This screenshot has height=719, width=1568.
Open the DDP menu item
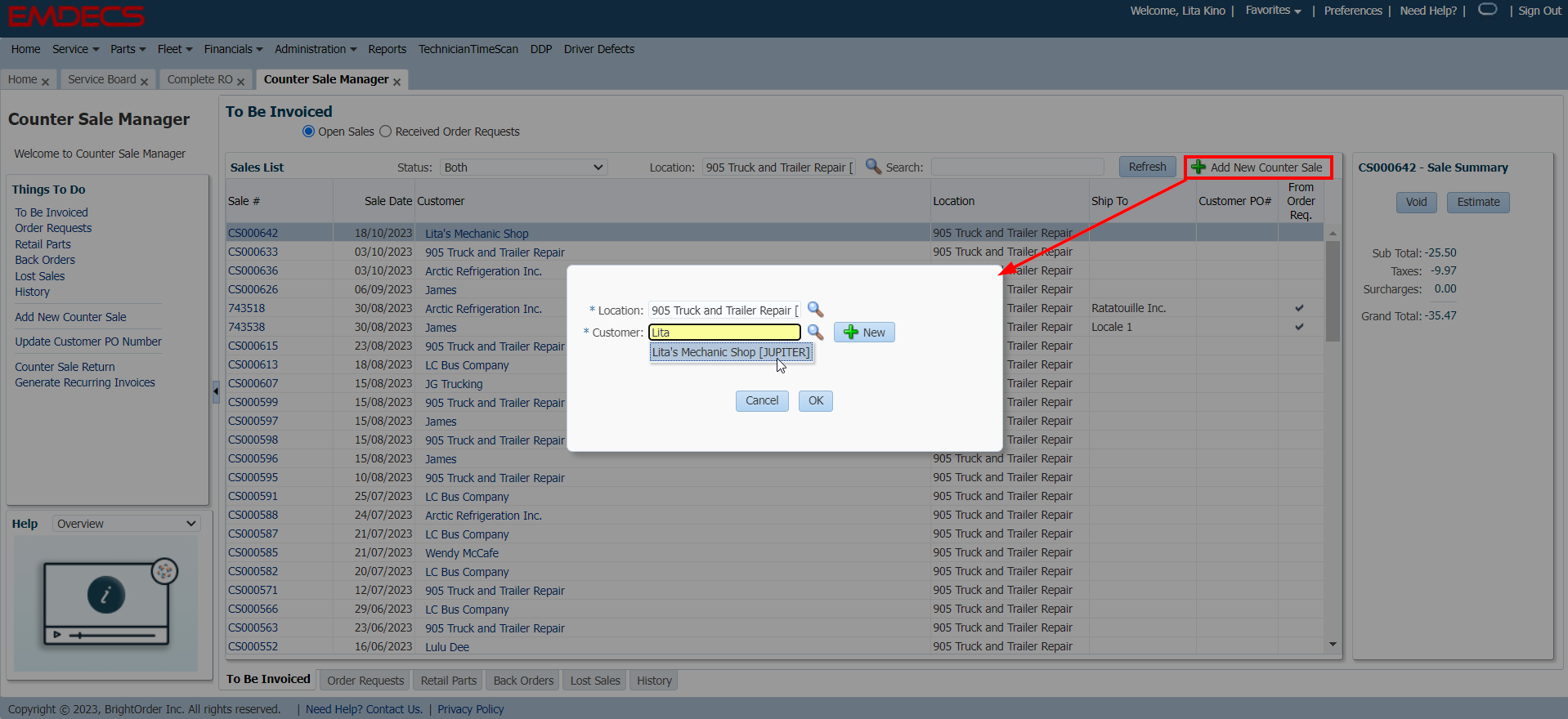541,49
